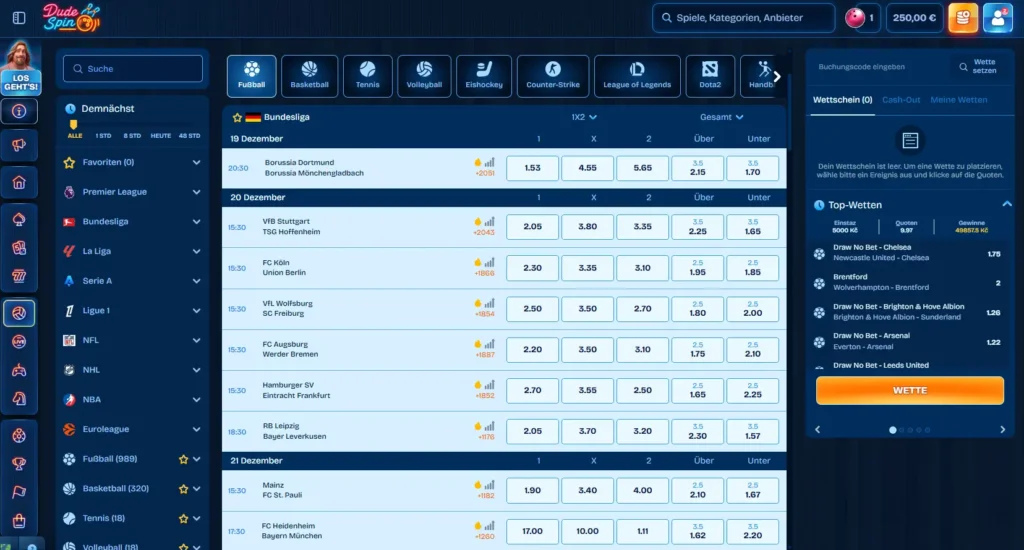Select the HEUTE time filter
The image size is (1024, 550).
161,136
